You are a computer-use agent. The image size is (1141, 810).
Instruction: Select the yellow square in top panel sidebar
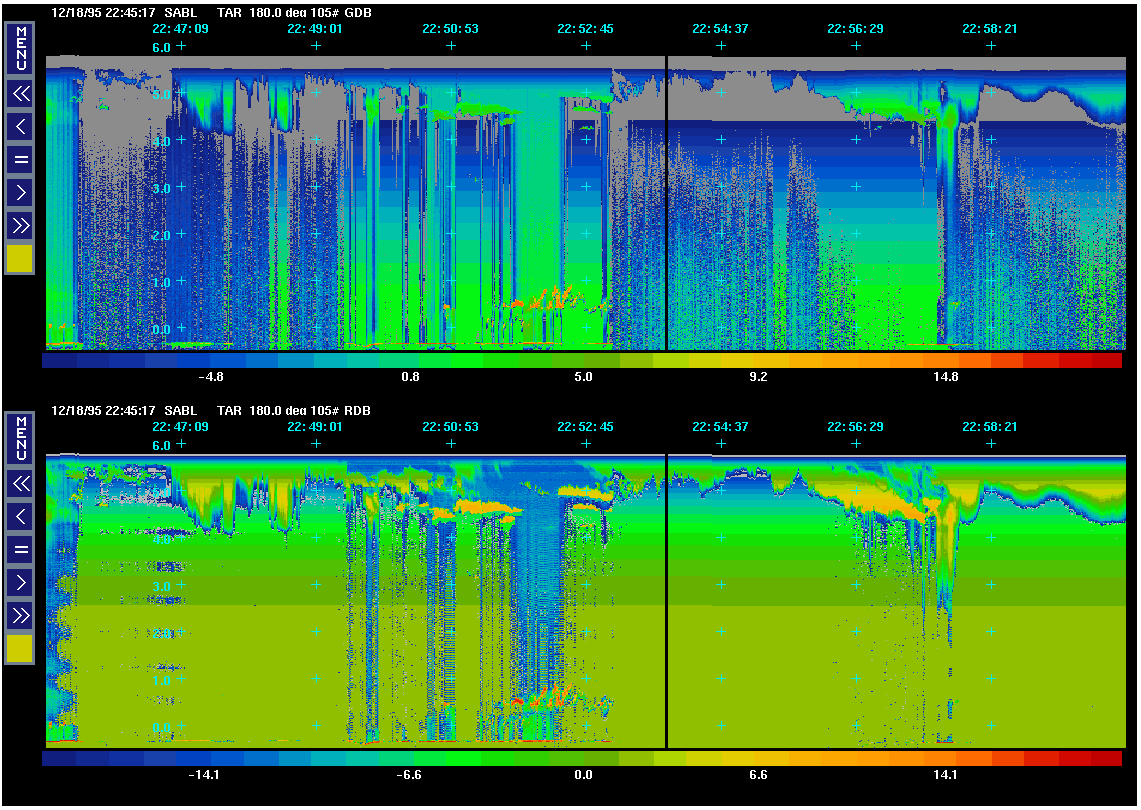(20, 259)
